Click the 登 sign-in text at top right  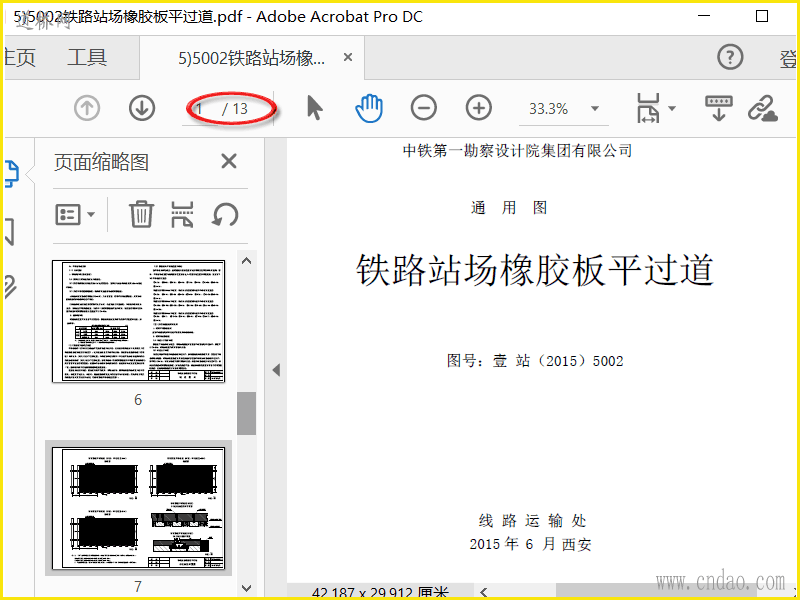click(788, 59)
